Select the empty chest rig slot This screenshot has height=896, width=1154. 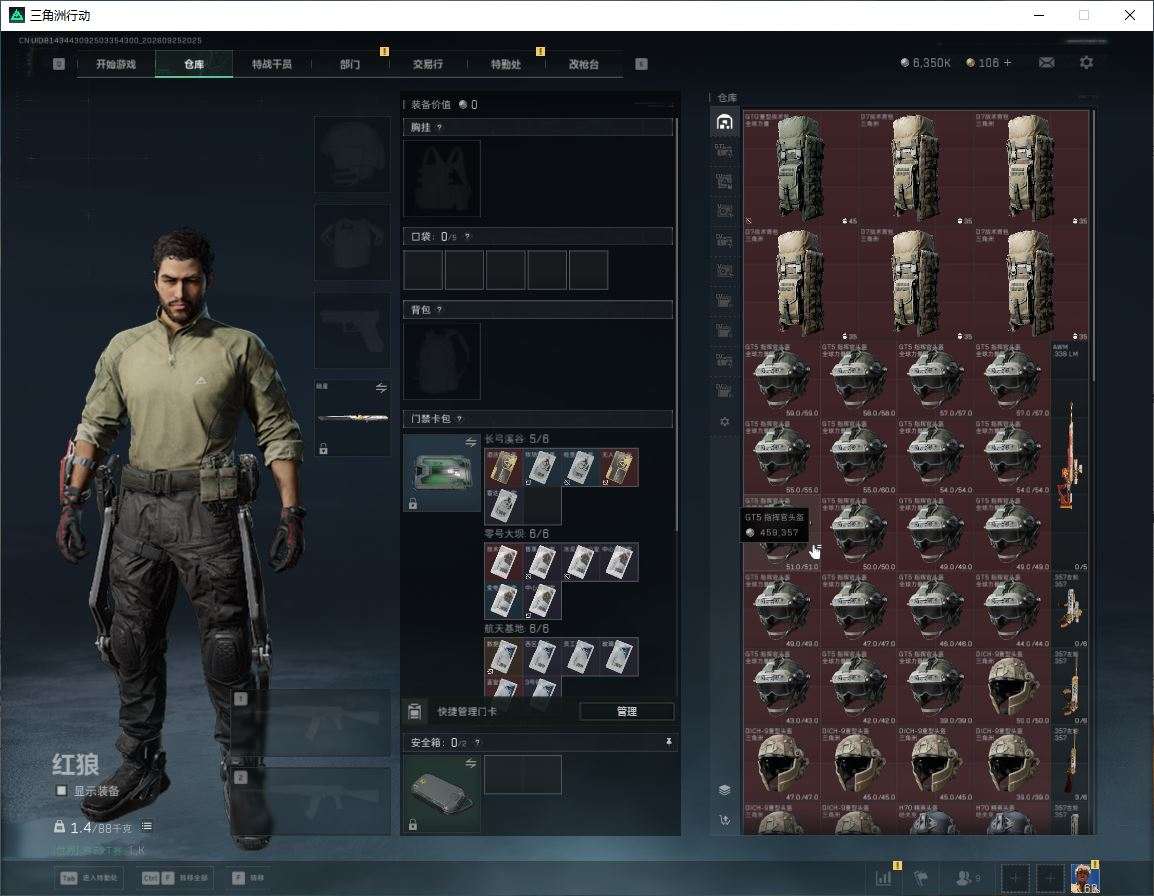pos(442,178)
